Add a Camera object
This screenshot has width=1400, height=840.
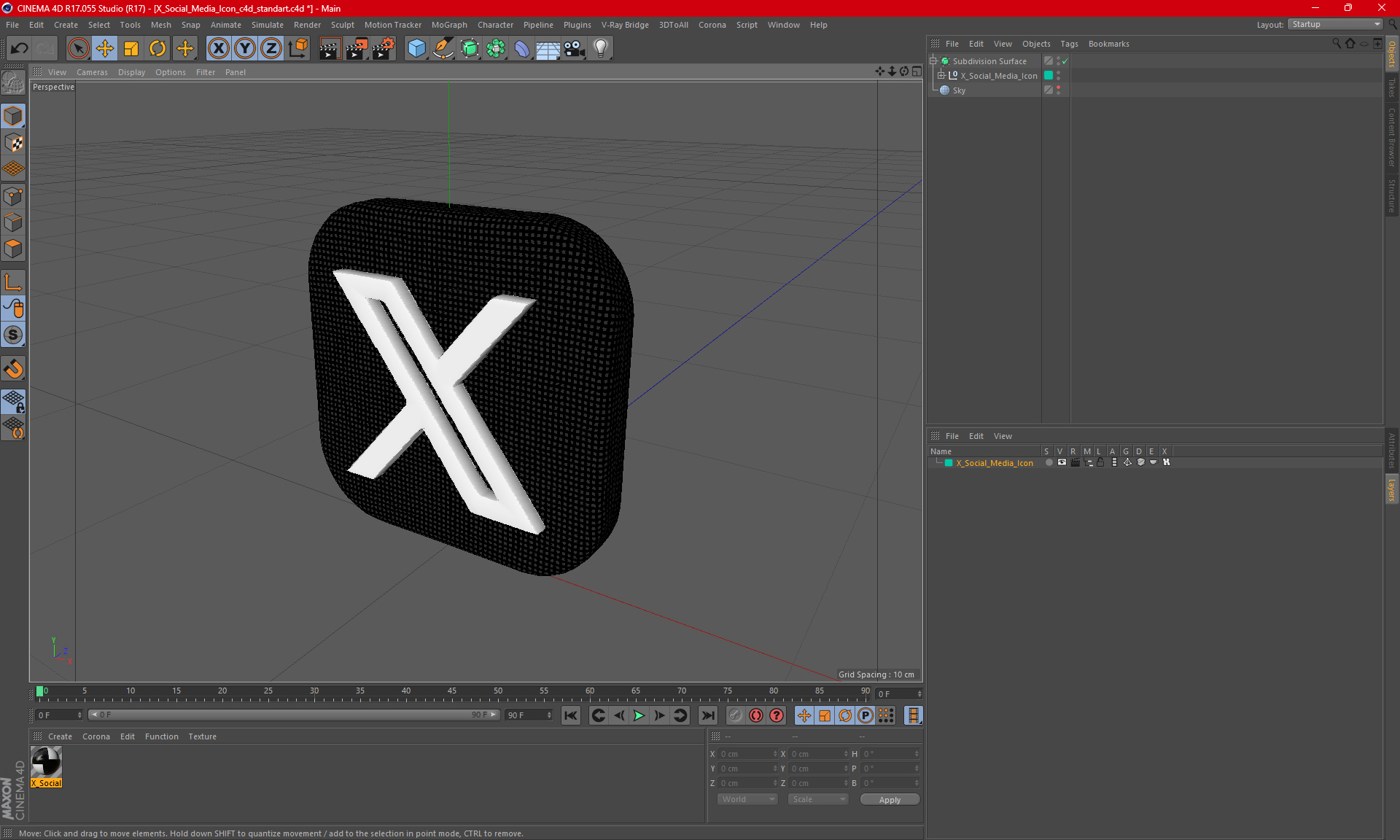click(575, 49)
